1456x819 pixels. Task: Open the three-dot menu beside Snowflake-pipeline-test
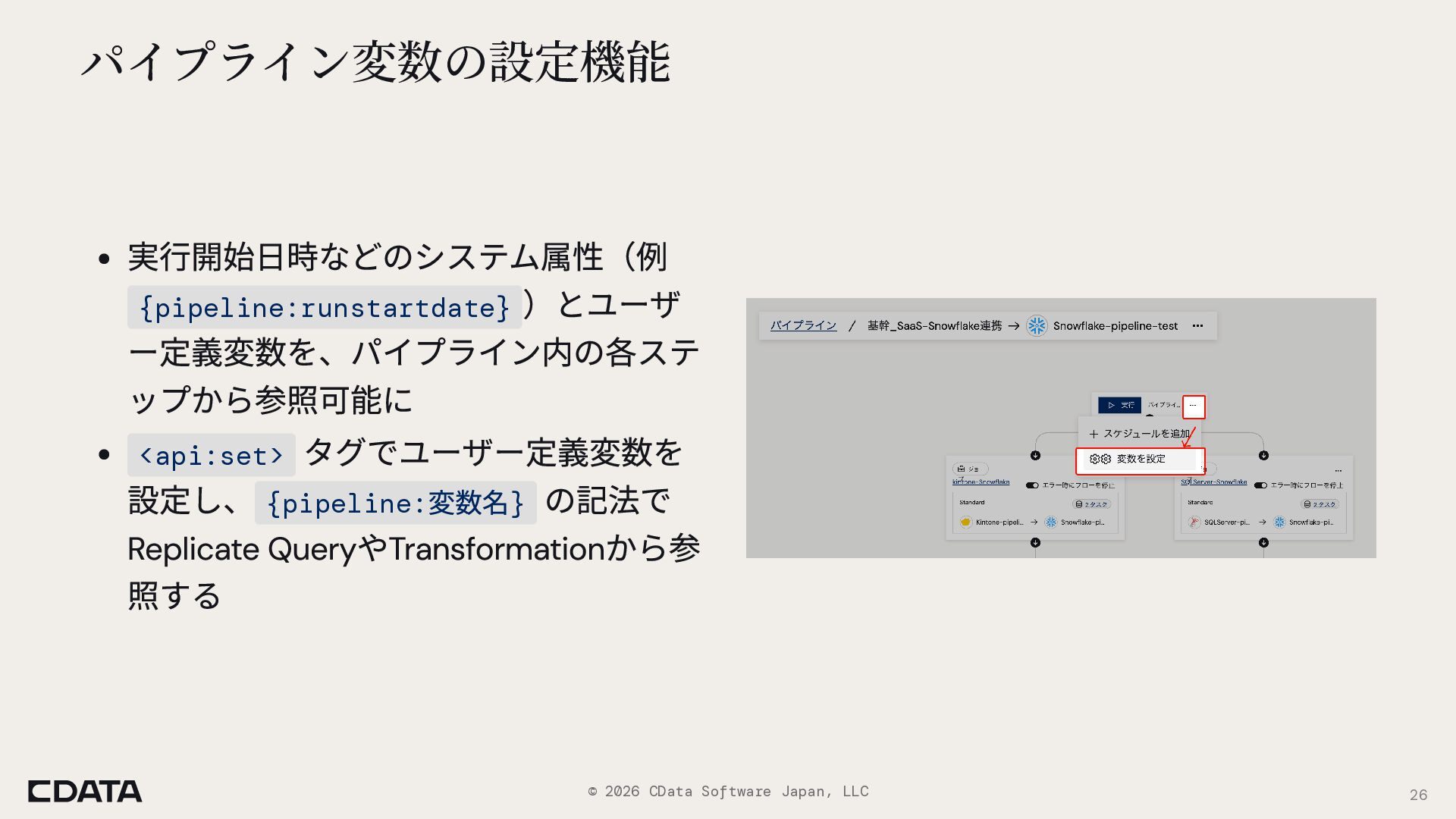coord(1197,326)
